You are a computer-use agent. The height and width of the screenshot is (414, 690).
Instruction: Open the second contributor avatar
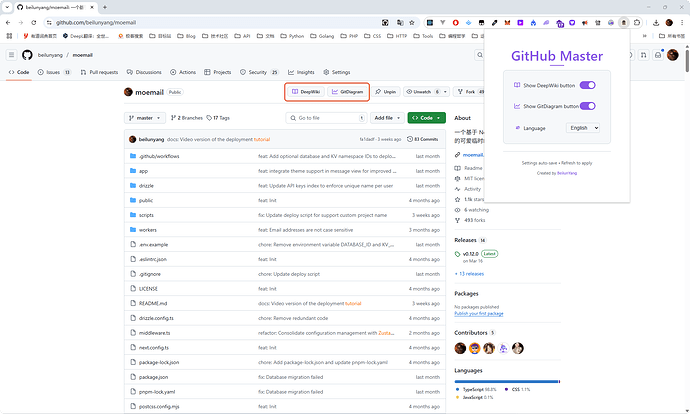click(x=474, y=348)
